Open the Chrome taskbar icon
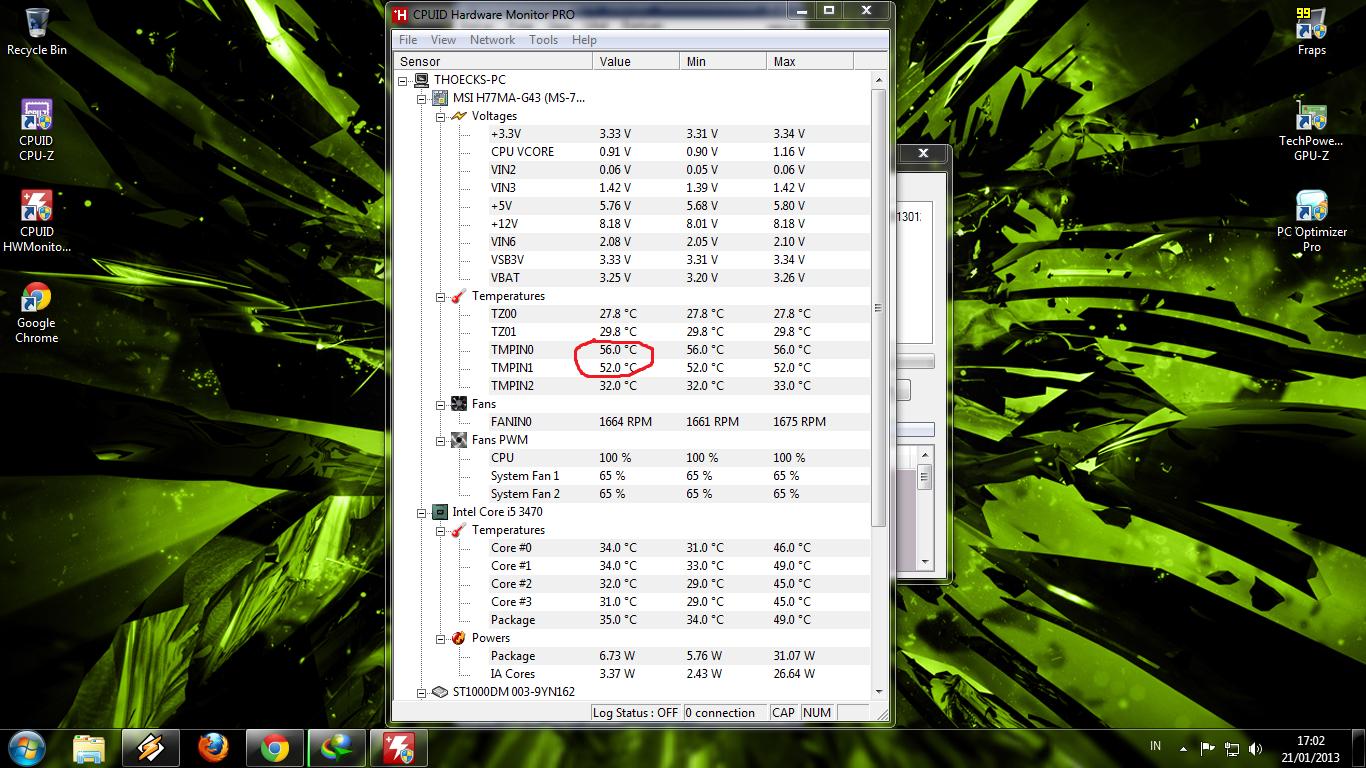This screenshot has height=768, width=1366. [275, 748]
